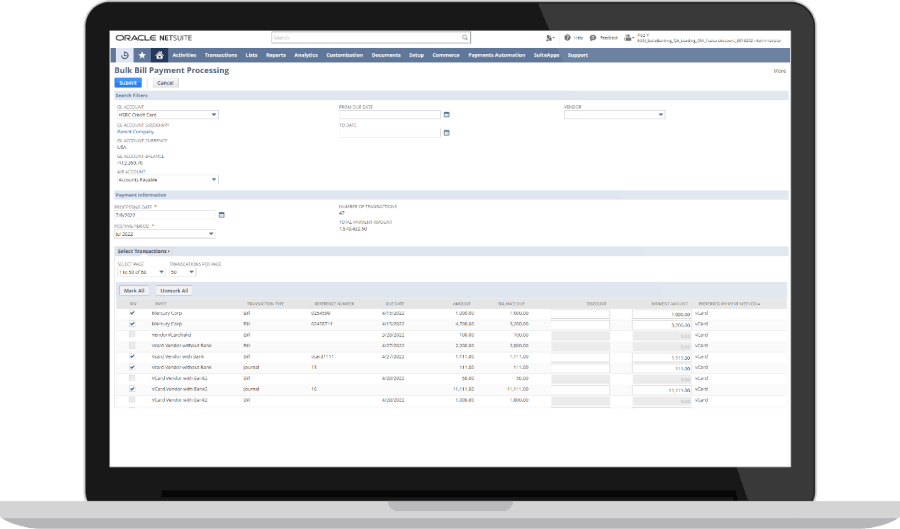Click the person-plus icon left of Help

tap(549, 38)
